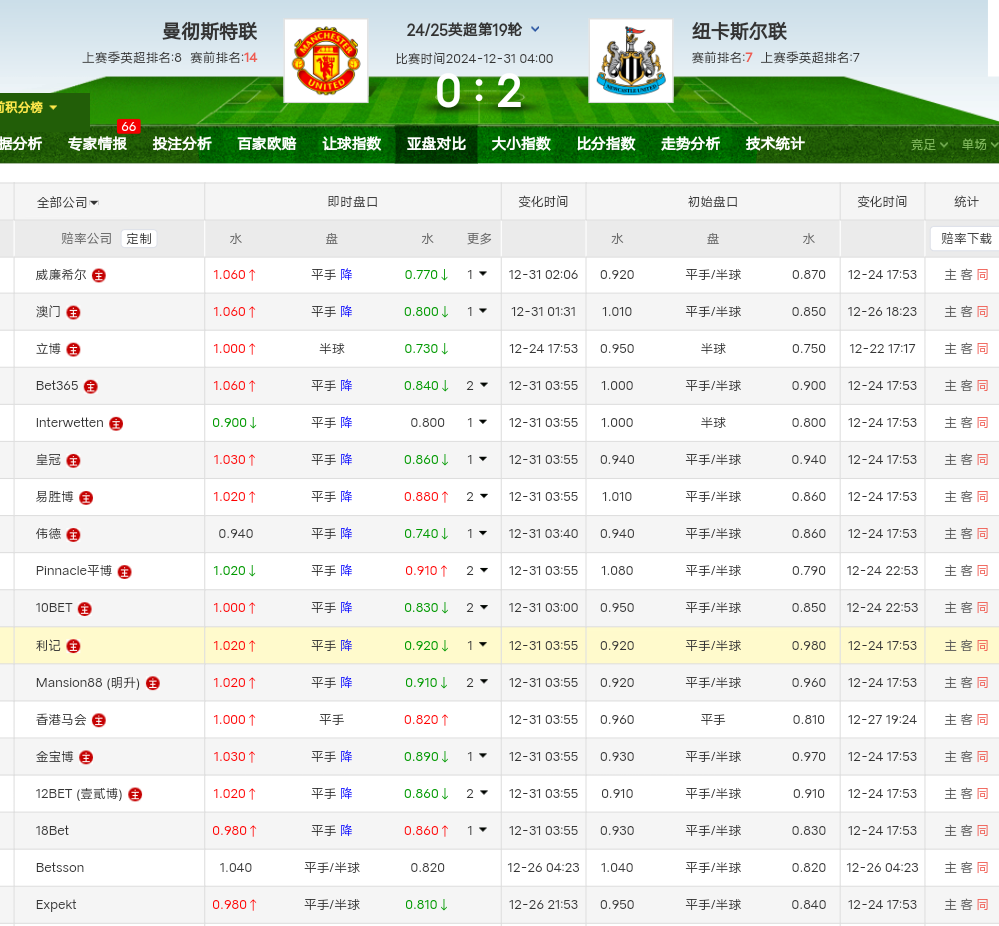Click the Betsson company name
This screenshot has width=999, height=926.
60,867
